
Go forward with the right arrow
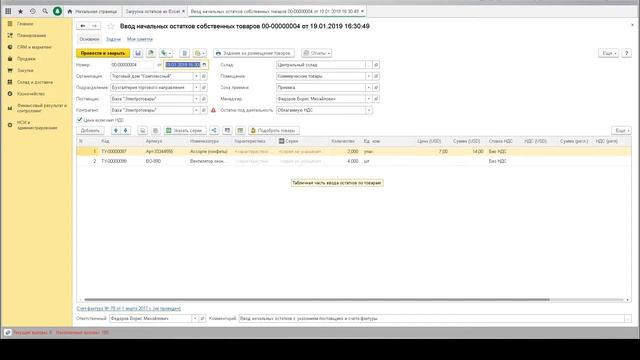(x=95, y=26)
